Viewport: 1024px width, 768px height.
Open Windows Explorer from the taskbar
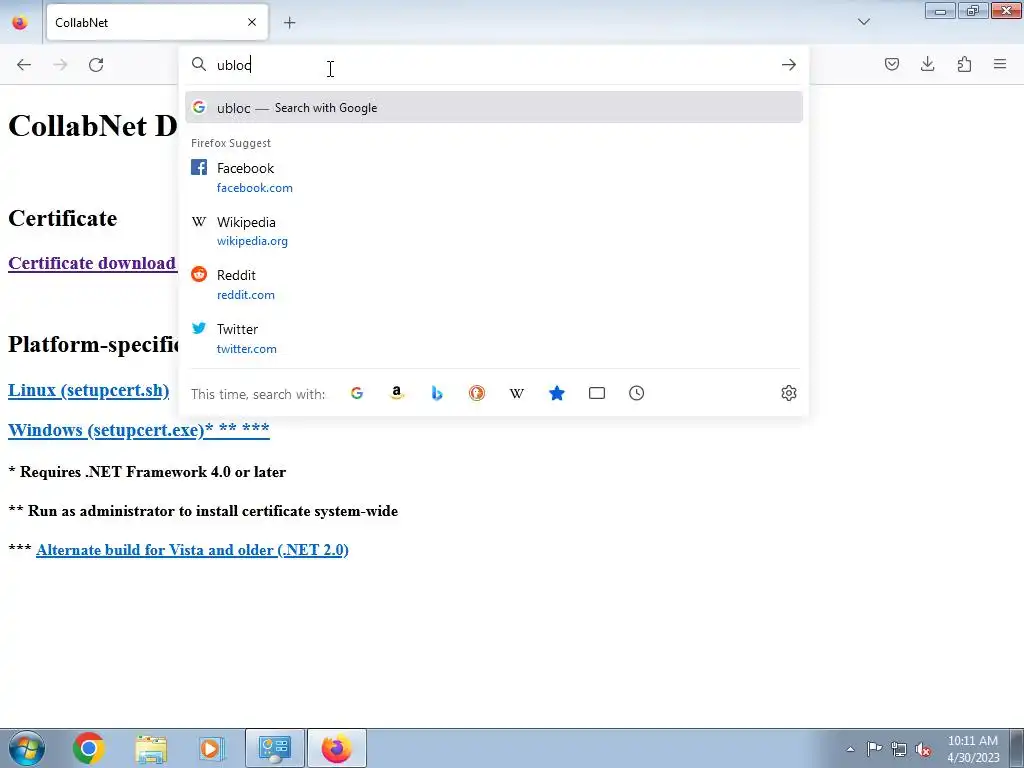point(151,748)
